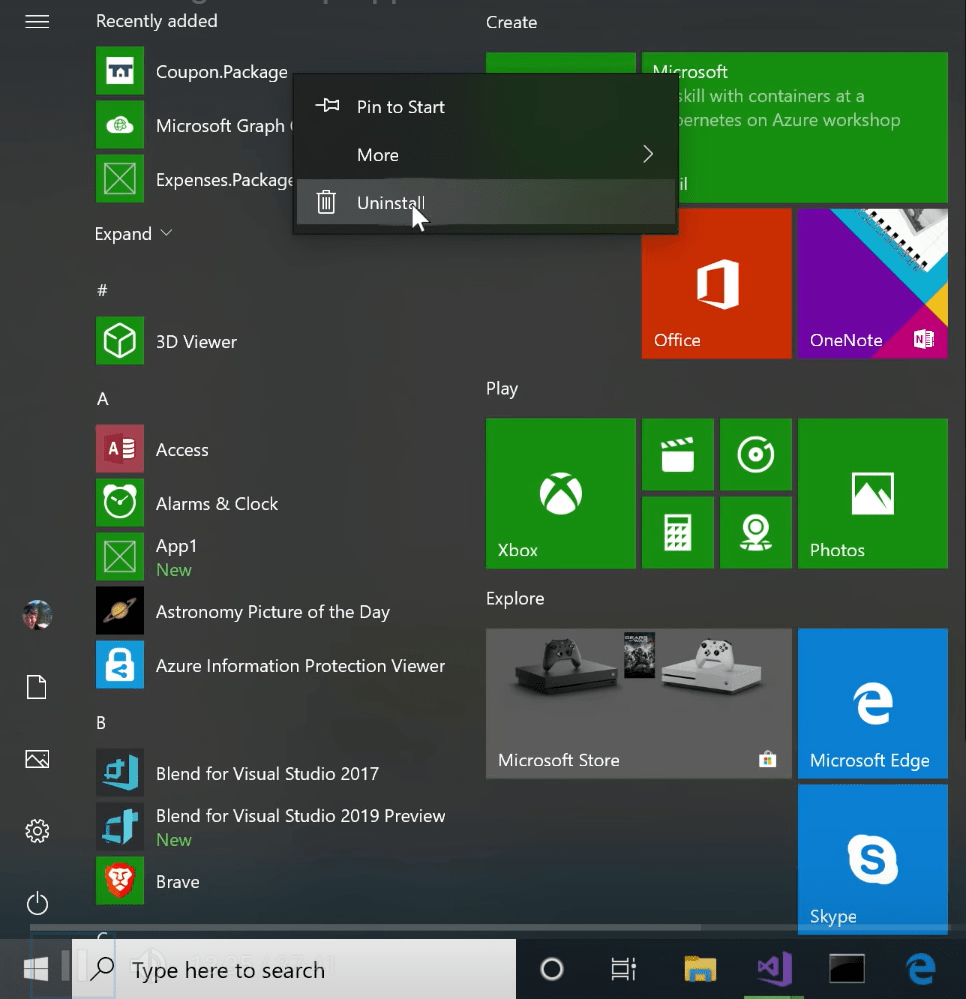Open the More submenu chevron
Image resolution: width=966 pixels, height=999 pixels.
click(647, 154)
